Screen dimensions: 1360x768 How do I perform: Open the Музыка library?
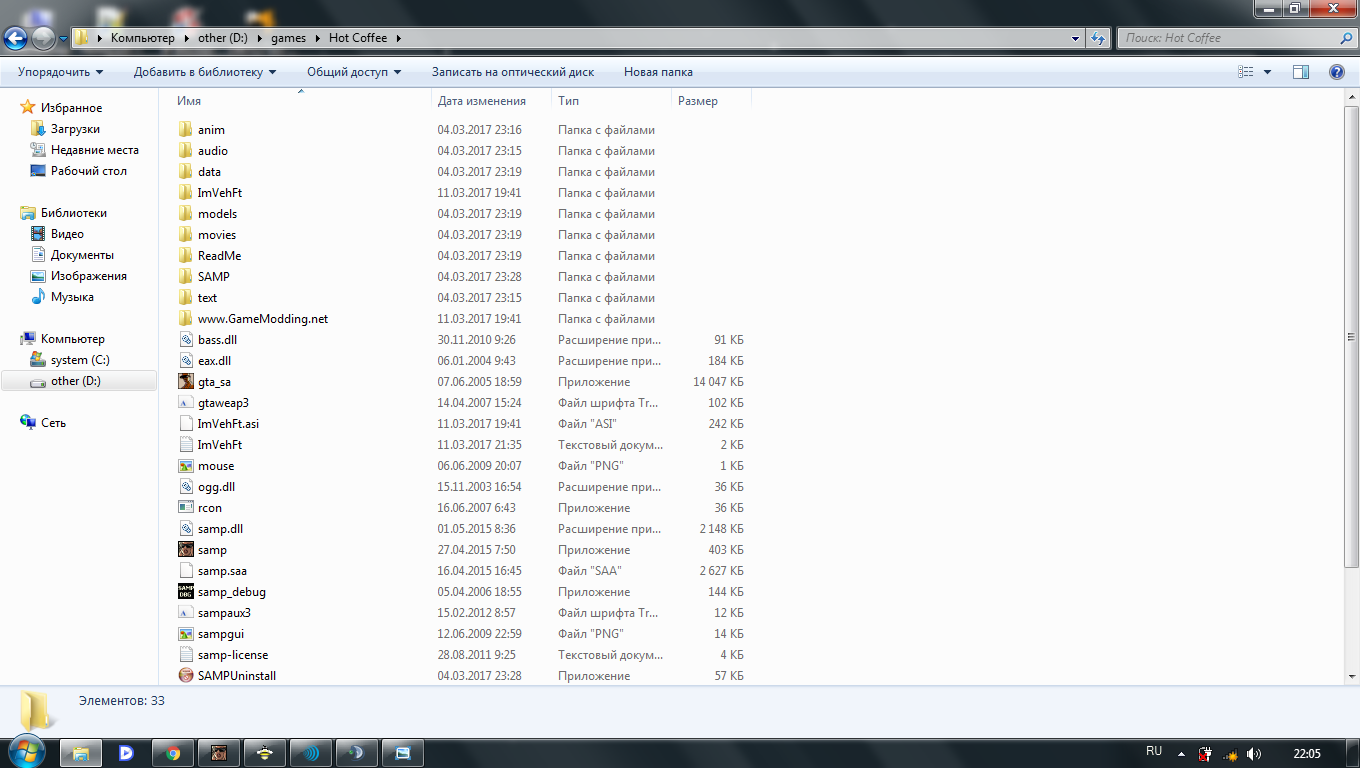coord(72,297)
